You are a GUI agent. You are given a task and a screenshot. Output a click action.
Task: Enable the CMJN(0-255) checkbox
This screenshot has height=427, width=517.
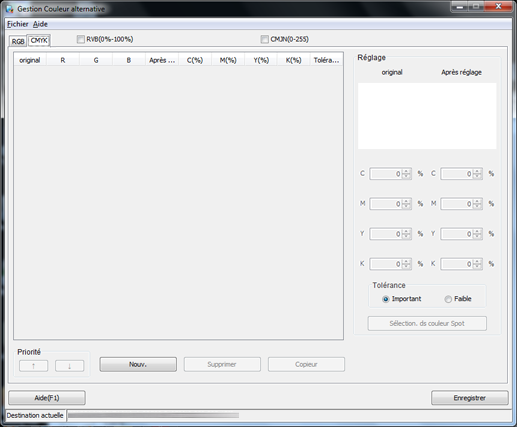[x=264, y=39]
